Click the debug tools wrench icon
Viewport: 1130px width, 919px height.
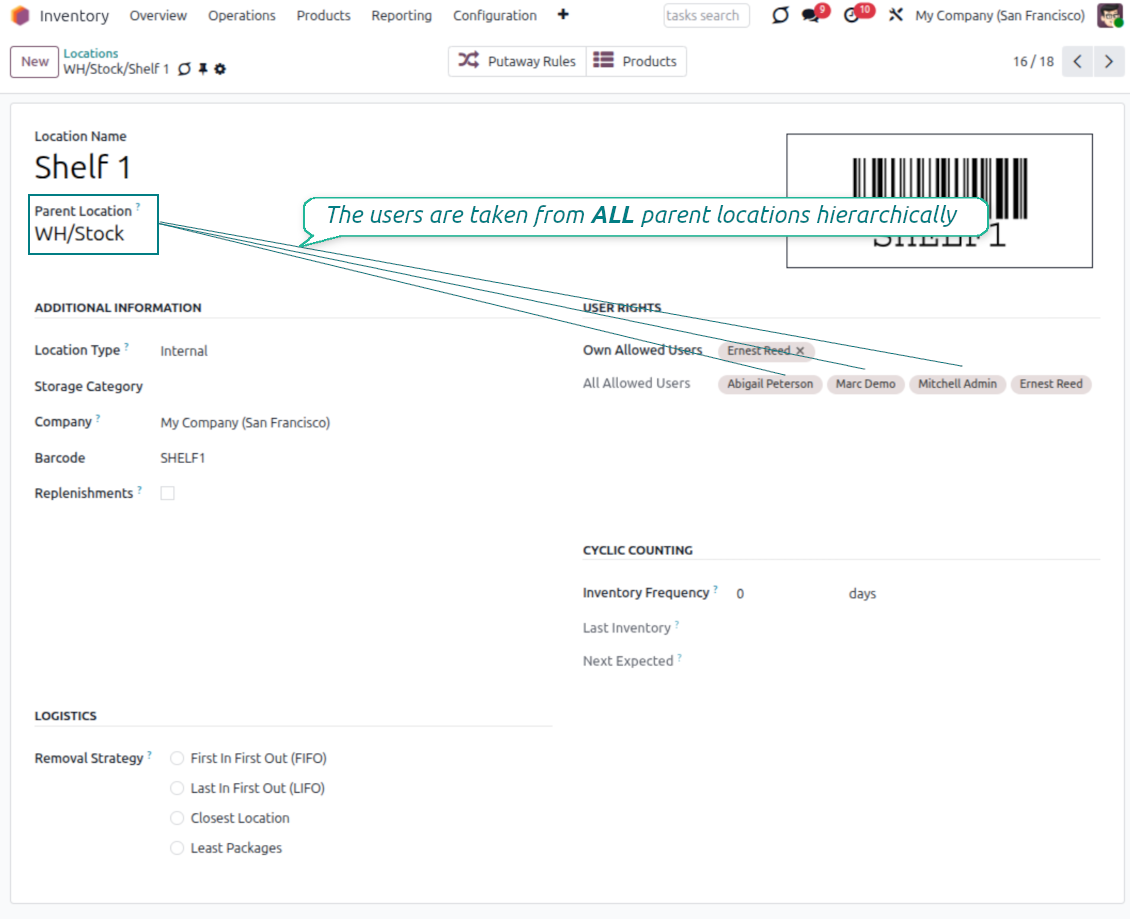click(896, 16)
